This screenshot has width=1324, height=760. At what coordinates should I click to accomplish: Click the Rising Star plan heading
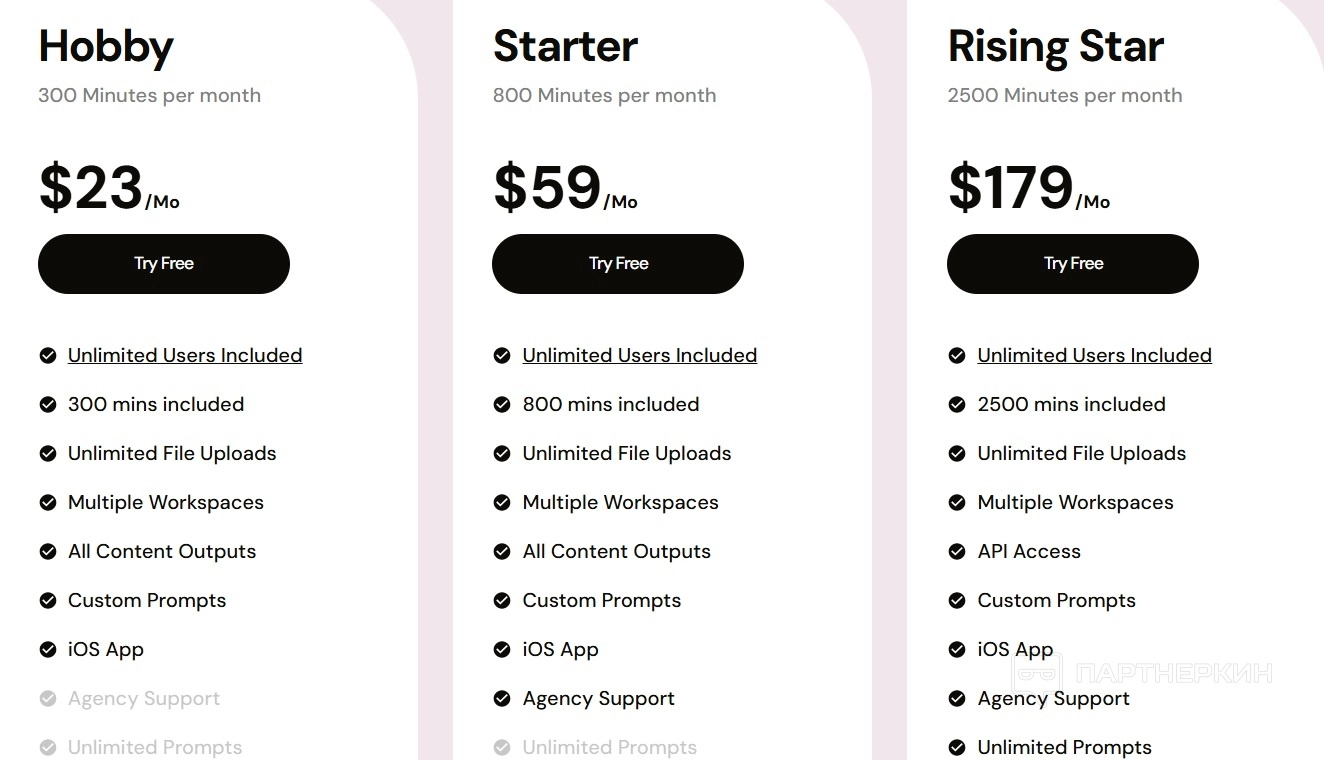[x=1055, y=46]
